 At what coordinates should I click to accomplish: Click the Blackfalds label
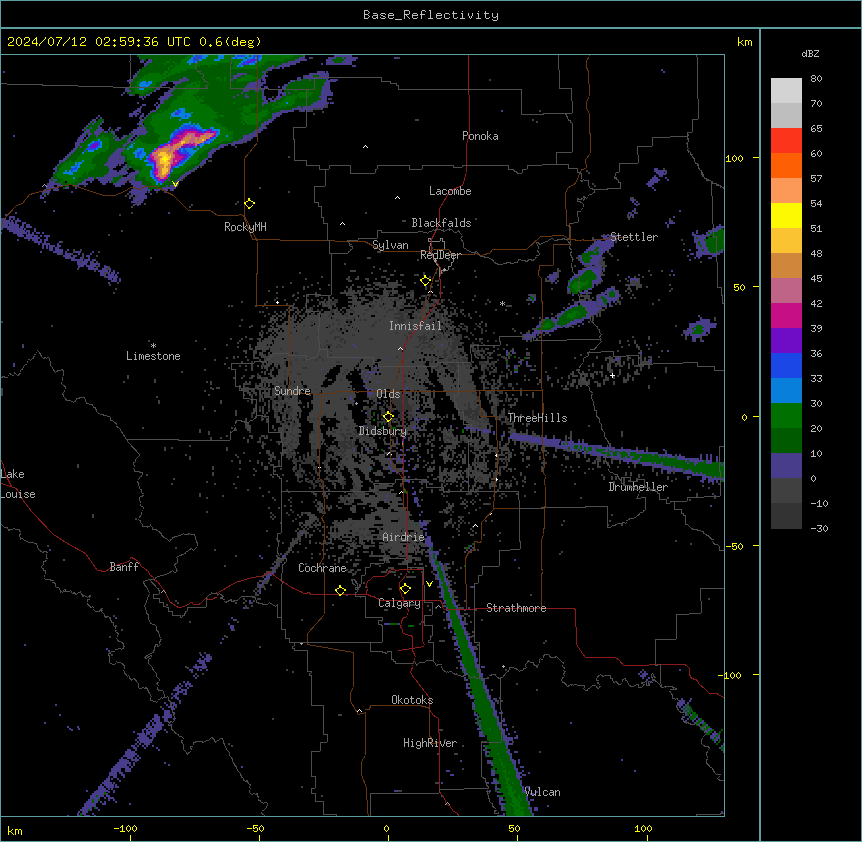441,223
